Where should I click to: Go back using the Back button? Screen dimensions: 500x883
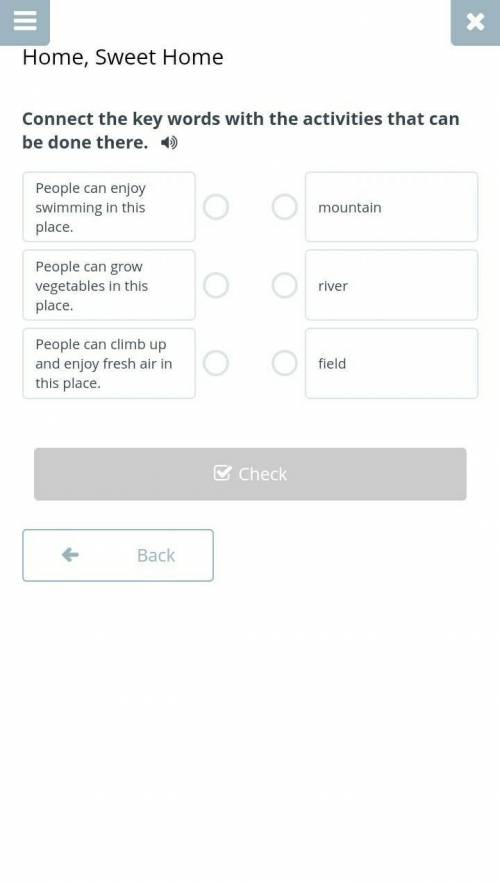pos(118,555)
